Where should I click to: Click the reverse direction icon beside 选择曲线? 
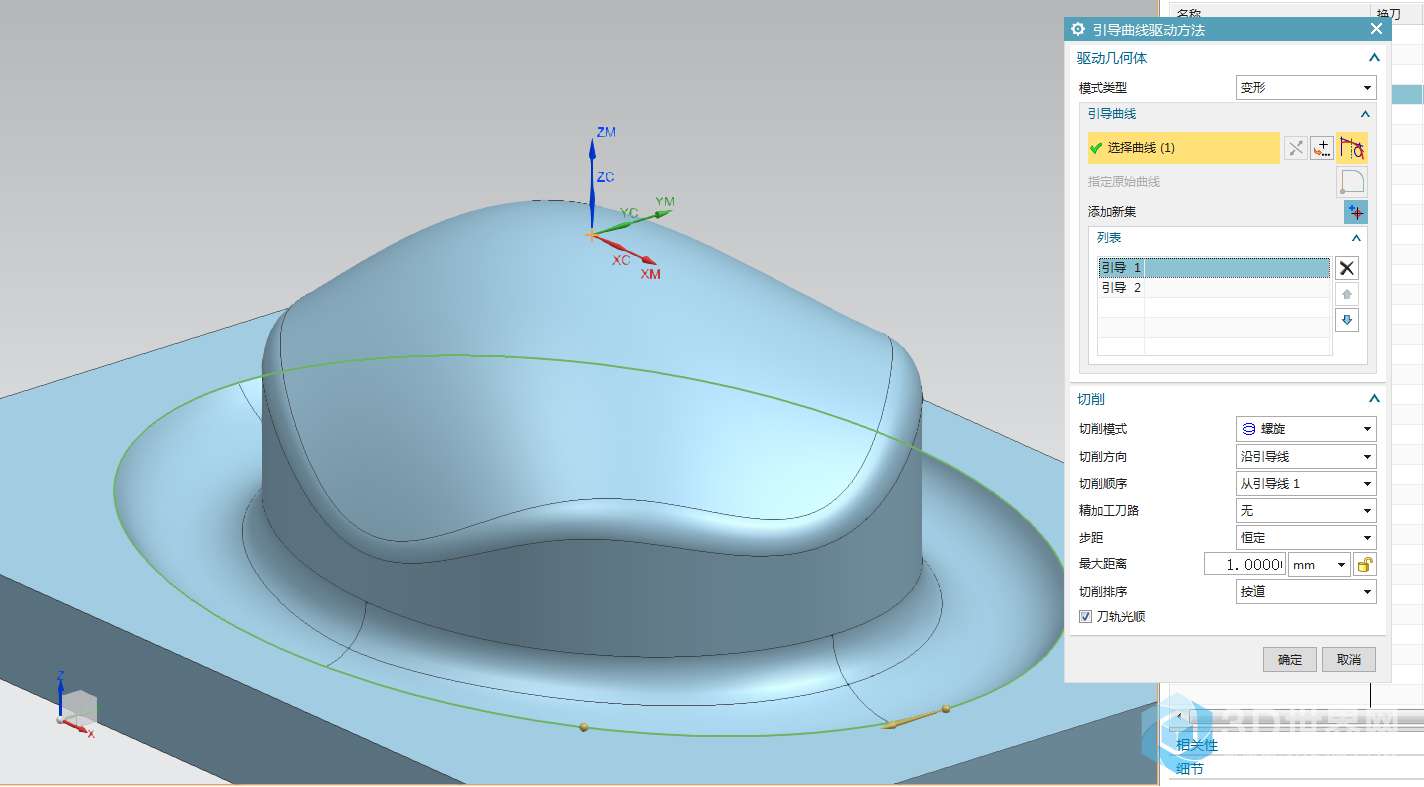(1296, 148)
